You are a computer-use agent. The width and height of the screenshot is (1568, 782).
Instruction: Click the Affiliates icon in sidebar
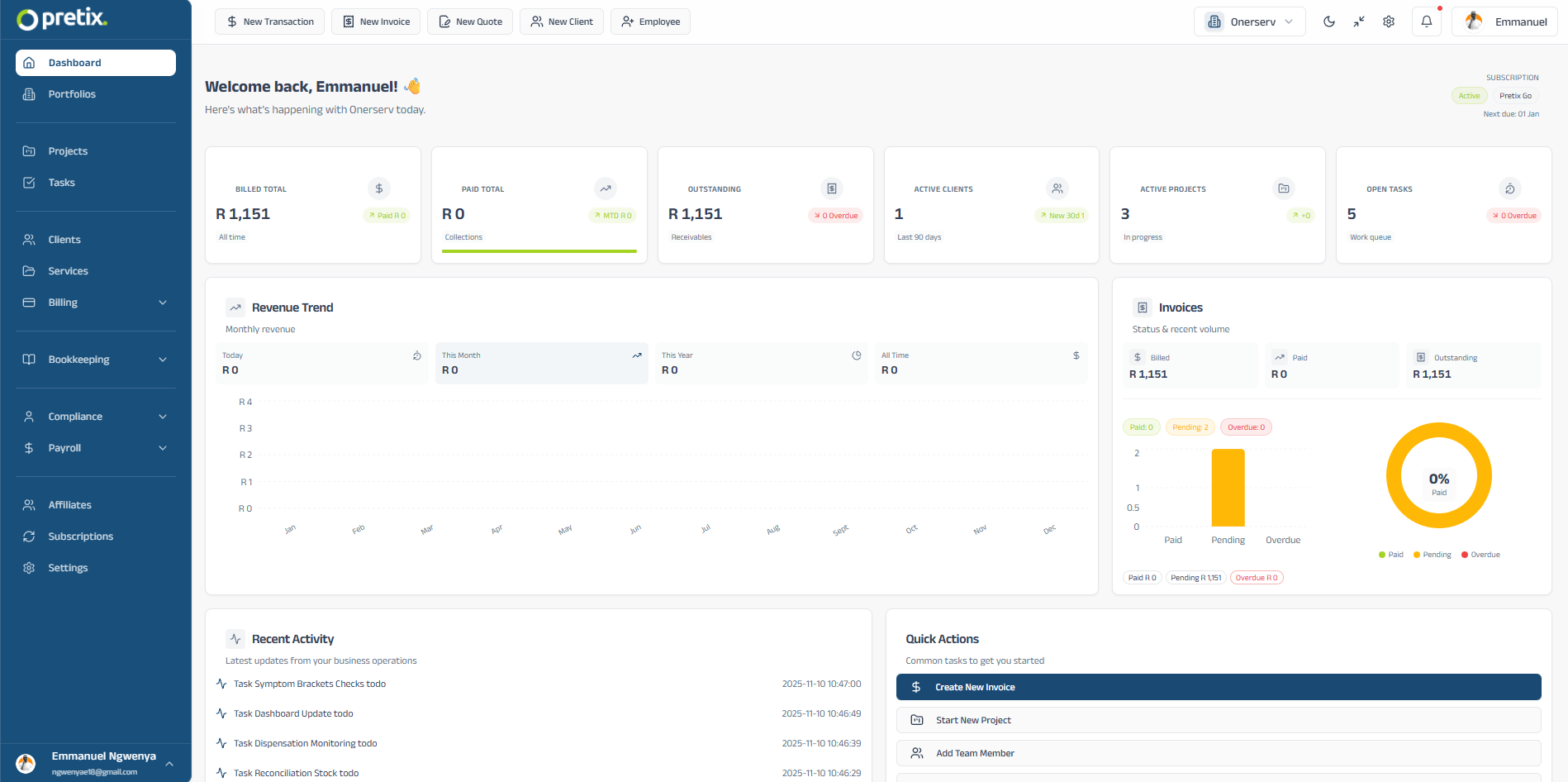[x=29, y=504]
